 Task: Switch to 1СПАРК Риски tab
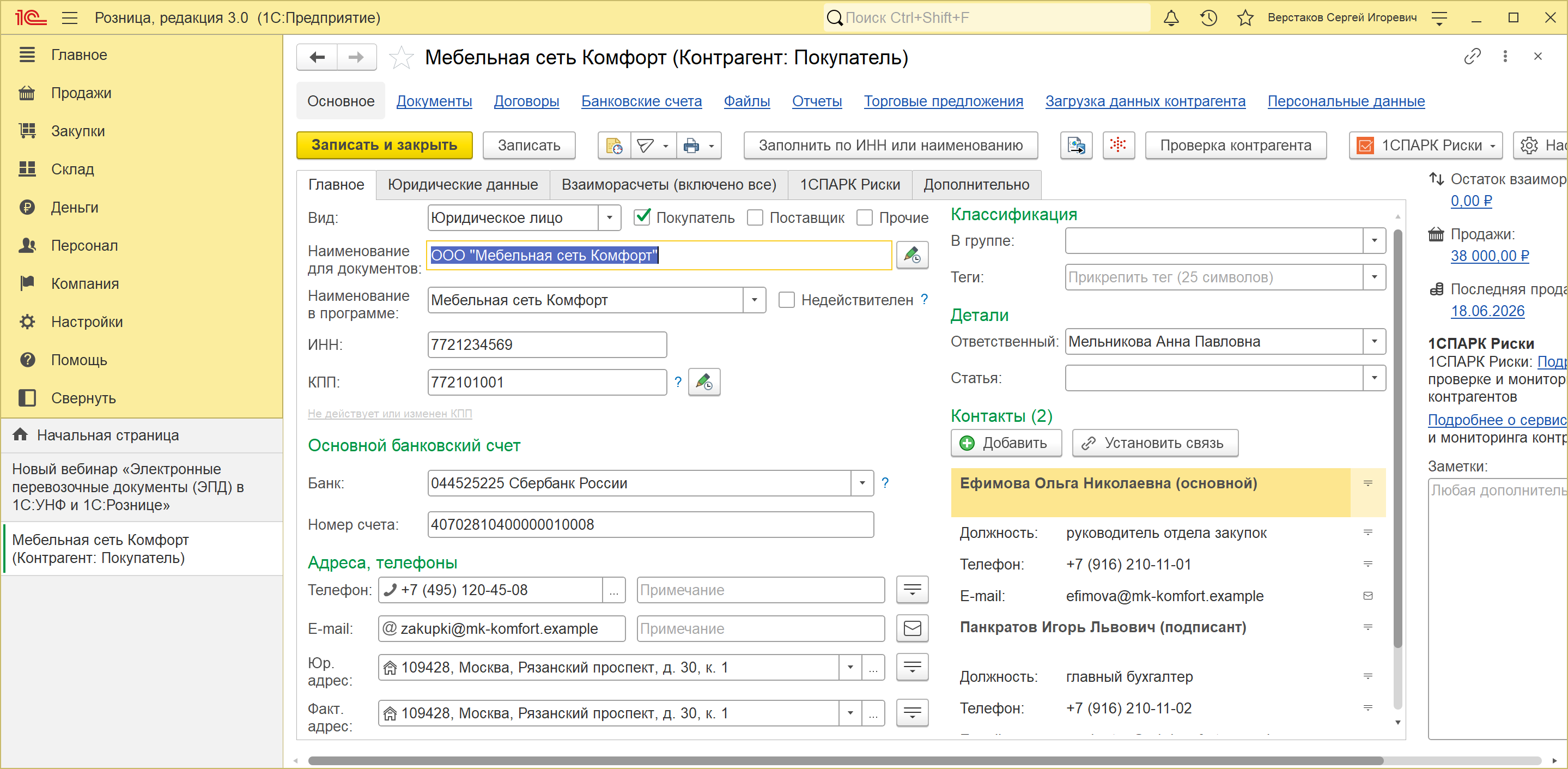850,185
